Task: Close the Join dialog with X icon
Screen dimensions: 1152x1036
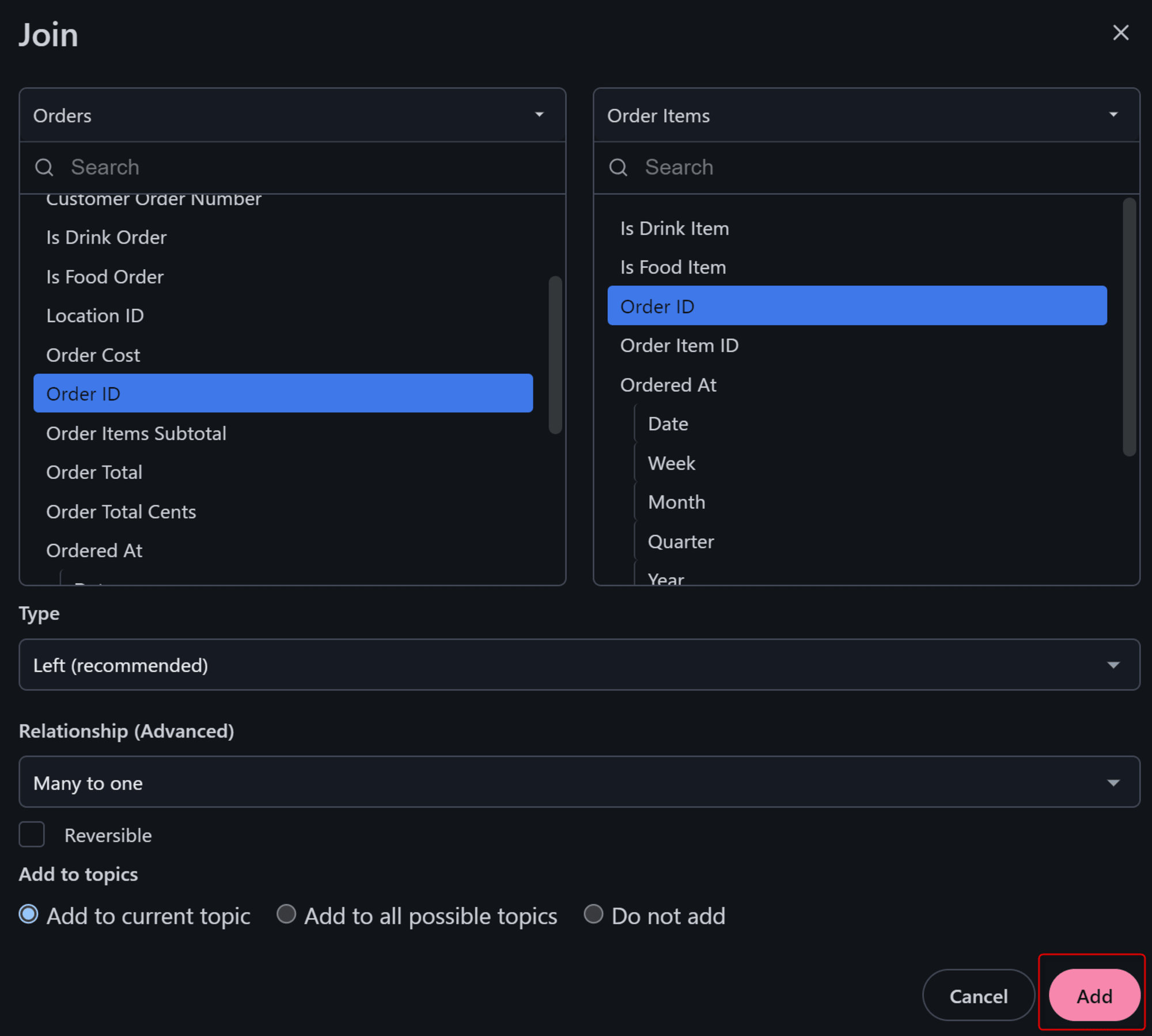Action: [1120, 33]
